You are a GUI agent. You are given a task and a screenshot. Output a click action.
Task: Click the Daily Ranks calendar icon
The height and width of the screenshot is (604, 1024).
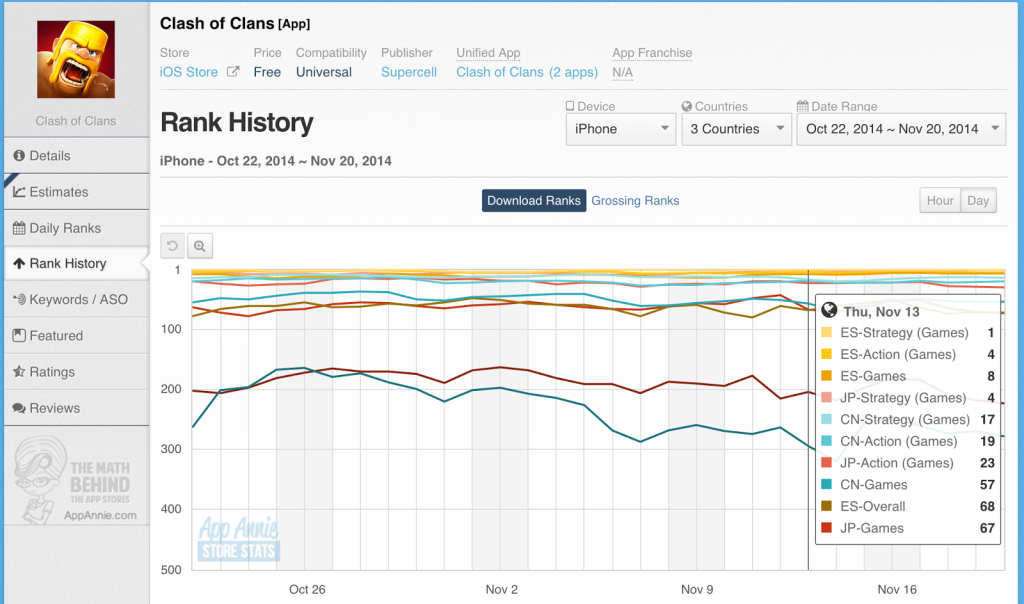pos(19,228)
